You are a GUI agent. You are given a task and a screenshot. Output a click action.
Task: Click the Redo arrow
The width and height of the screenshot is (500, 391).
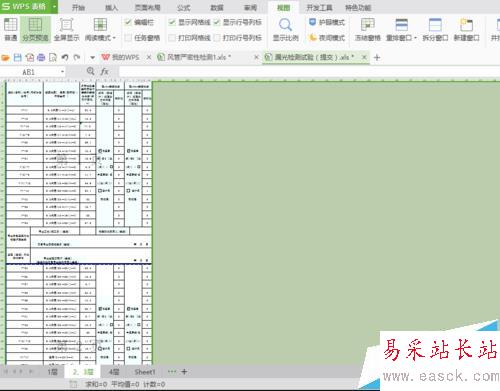[x=77, y=58]
